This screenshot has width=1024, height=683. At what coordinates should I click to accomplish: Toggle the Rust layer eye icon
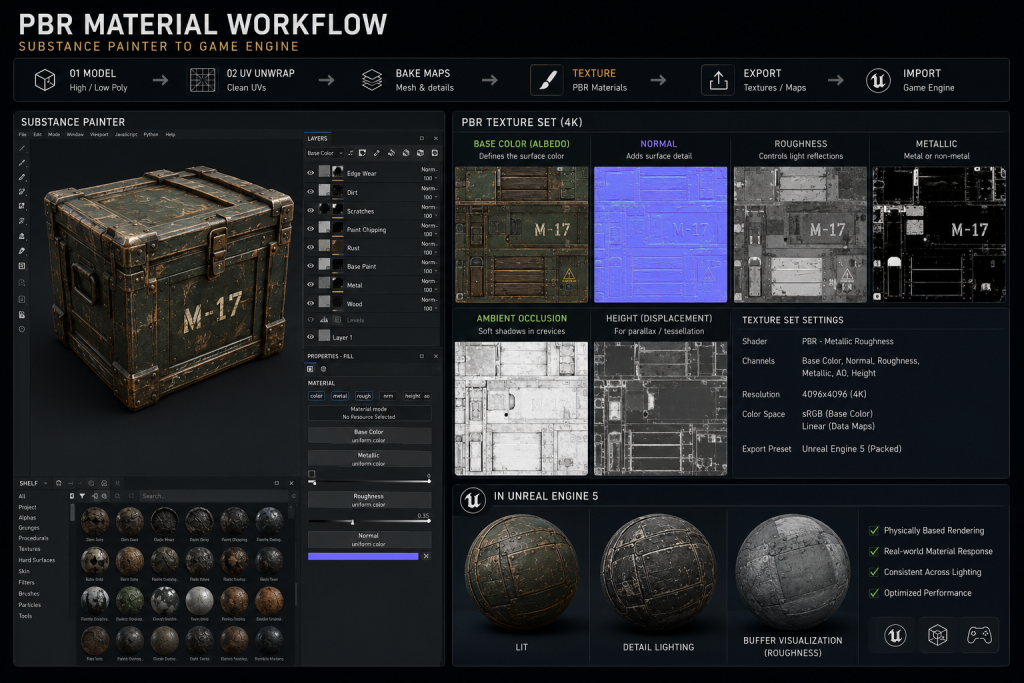point(311,247)
